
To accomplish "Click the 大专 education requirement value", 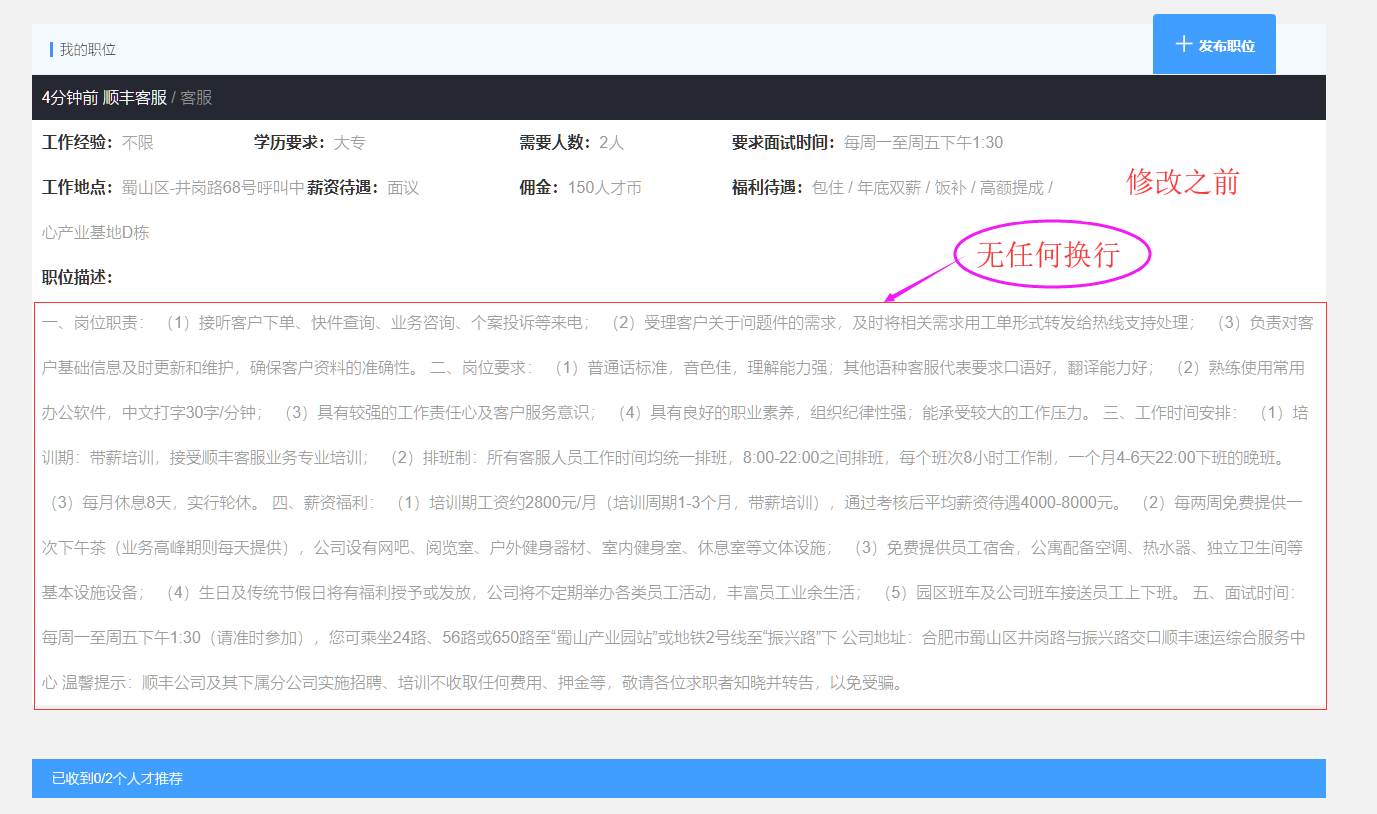I will 349,142.
